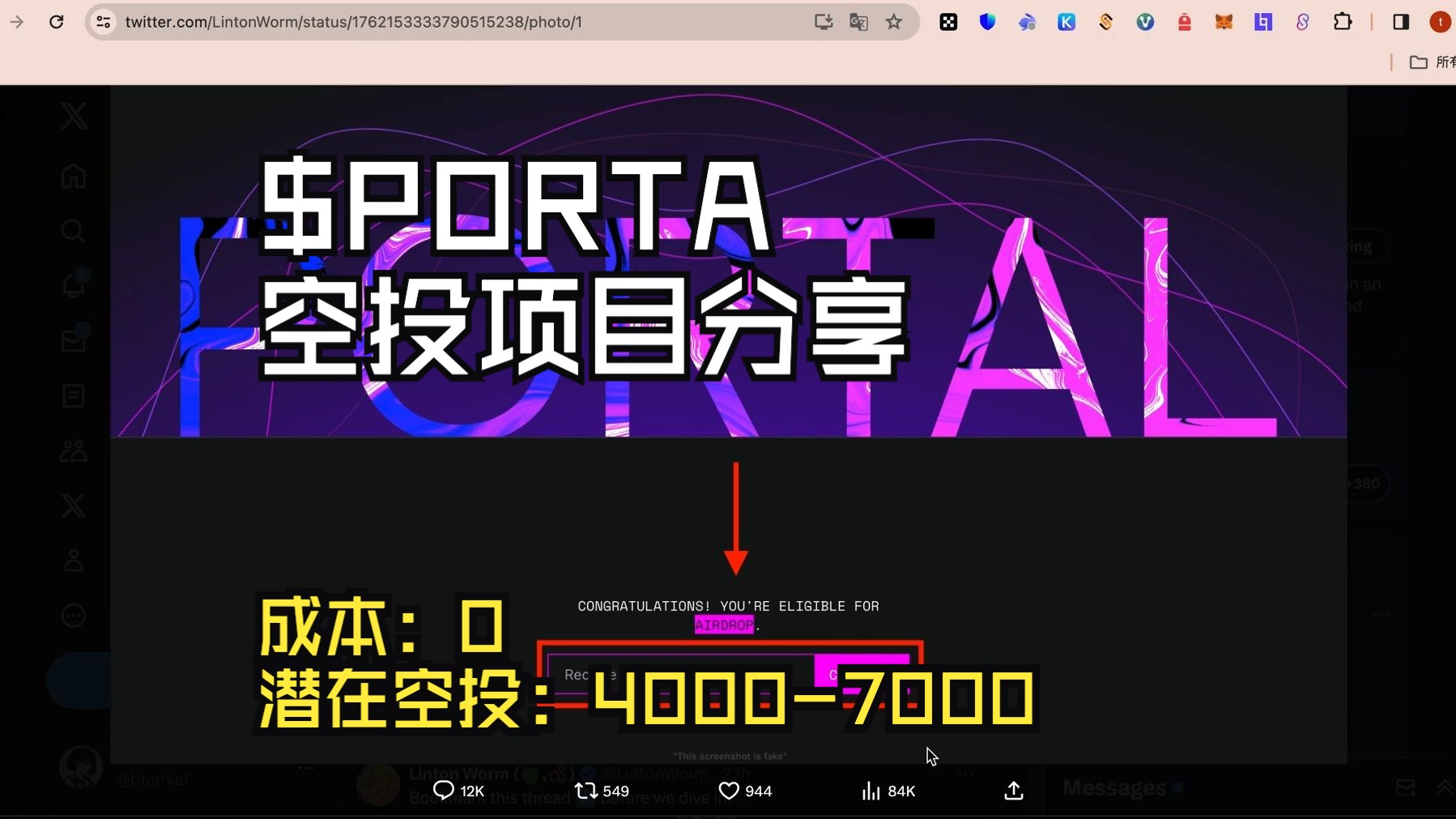Open the all bookmarks folder
This screenshot has width=1456, height=819.
tap(1432, 62)
